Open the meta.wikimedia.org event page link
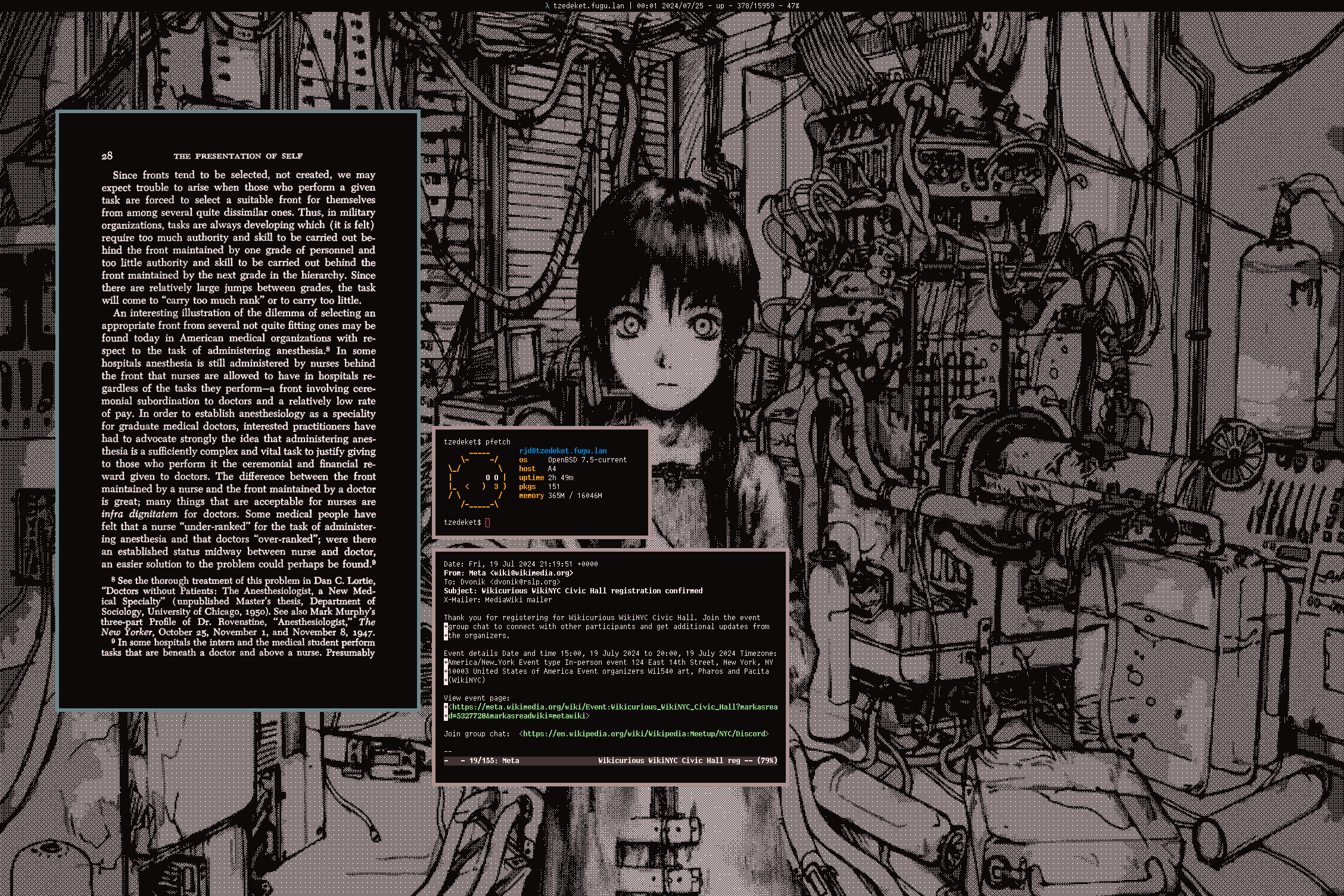Viewport: 1344px width, 896px height. click(612, 707)
